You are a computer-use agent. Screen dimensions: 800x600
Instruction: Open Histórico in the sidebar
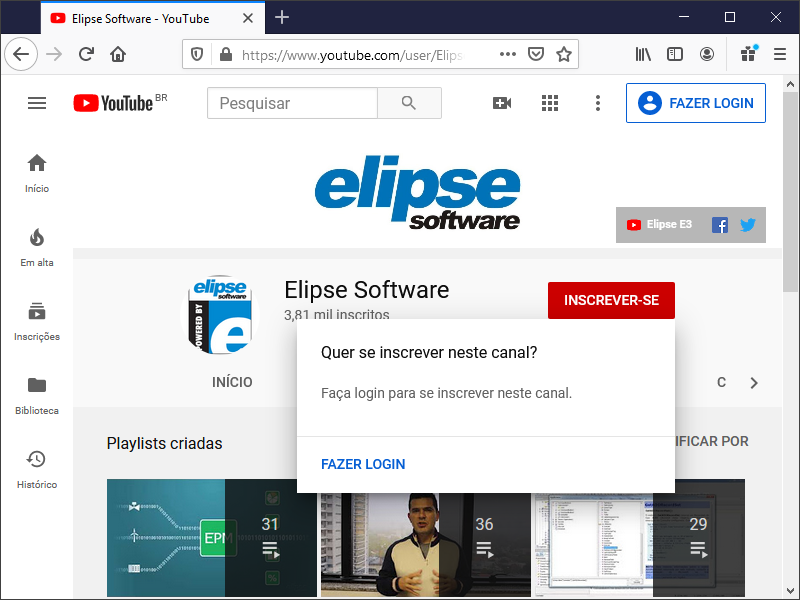pos(37,469)
